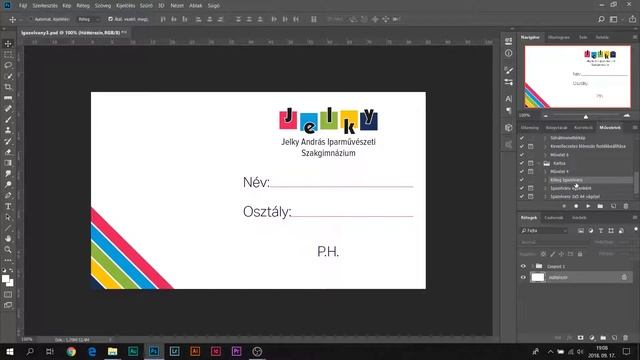Select the Műveletek tab
This screenshot has height=360, width=640.
click(x=610, y=128)
